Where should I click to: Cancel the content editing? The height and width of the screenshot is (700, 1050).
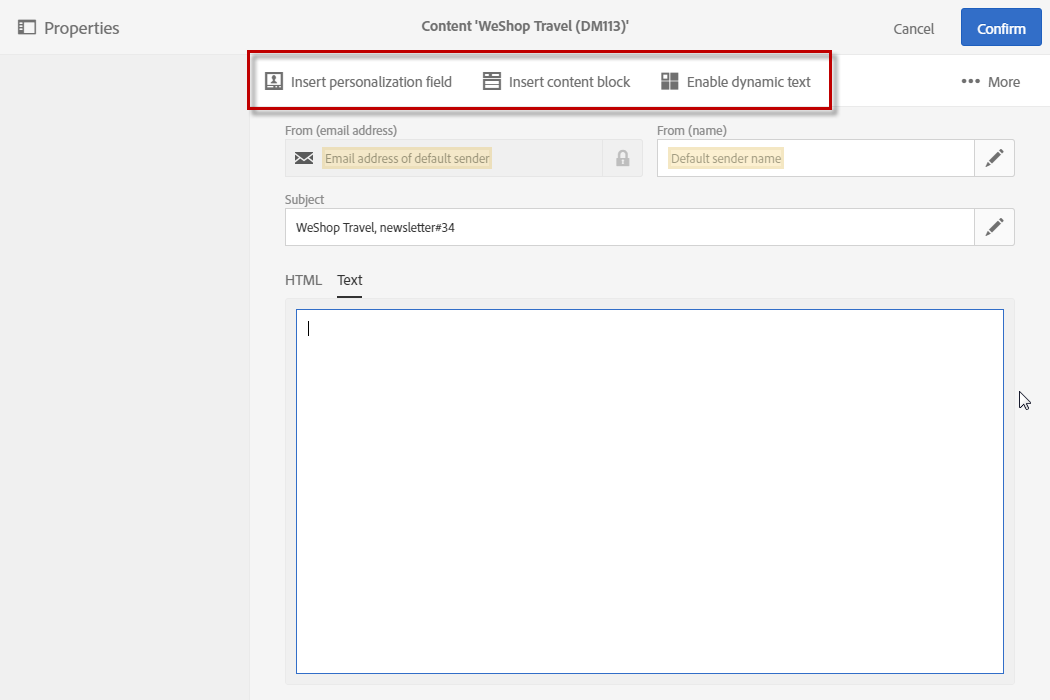913,29
